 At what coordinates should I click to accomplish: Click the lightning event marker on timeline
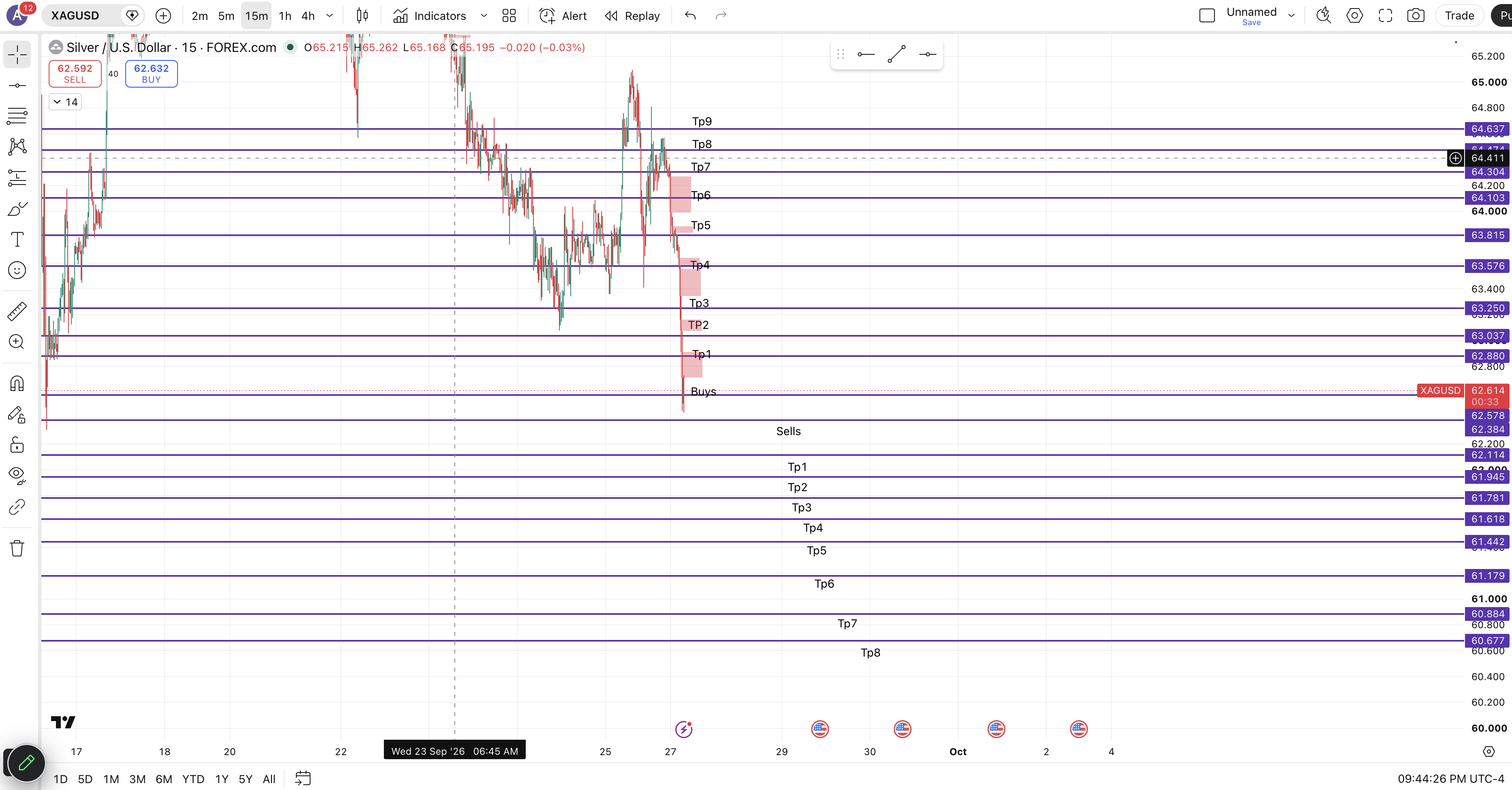click(x=684, y=730)
